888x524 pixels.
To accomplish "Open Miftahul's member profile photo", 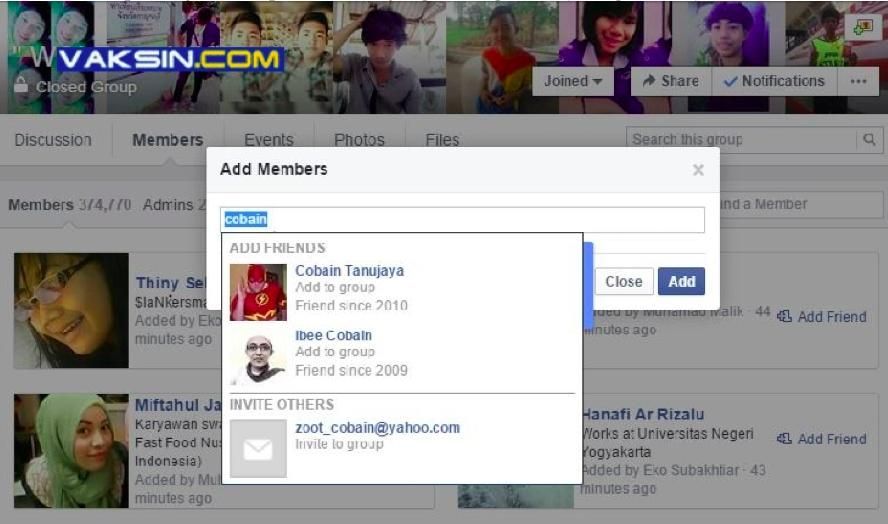I will point(71,450).
